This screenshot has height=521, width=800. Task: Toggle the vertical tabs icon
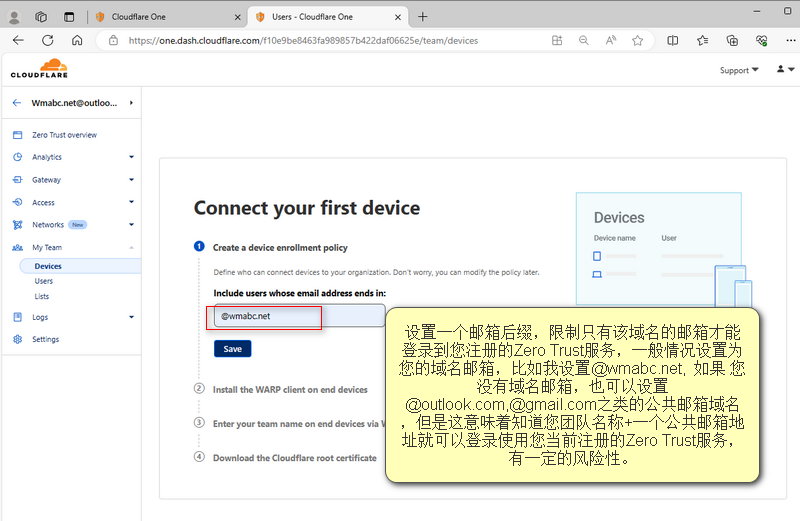point(69,17)
